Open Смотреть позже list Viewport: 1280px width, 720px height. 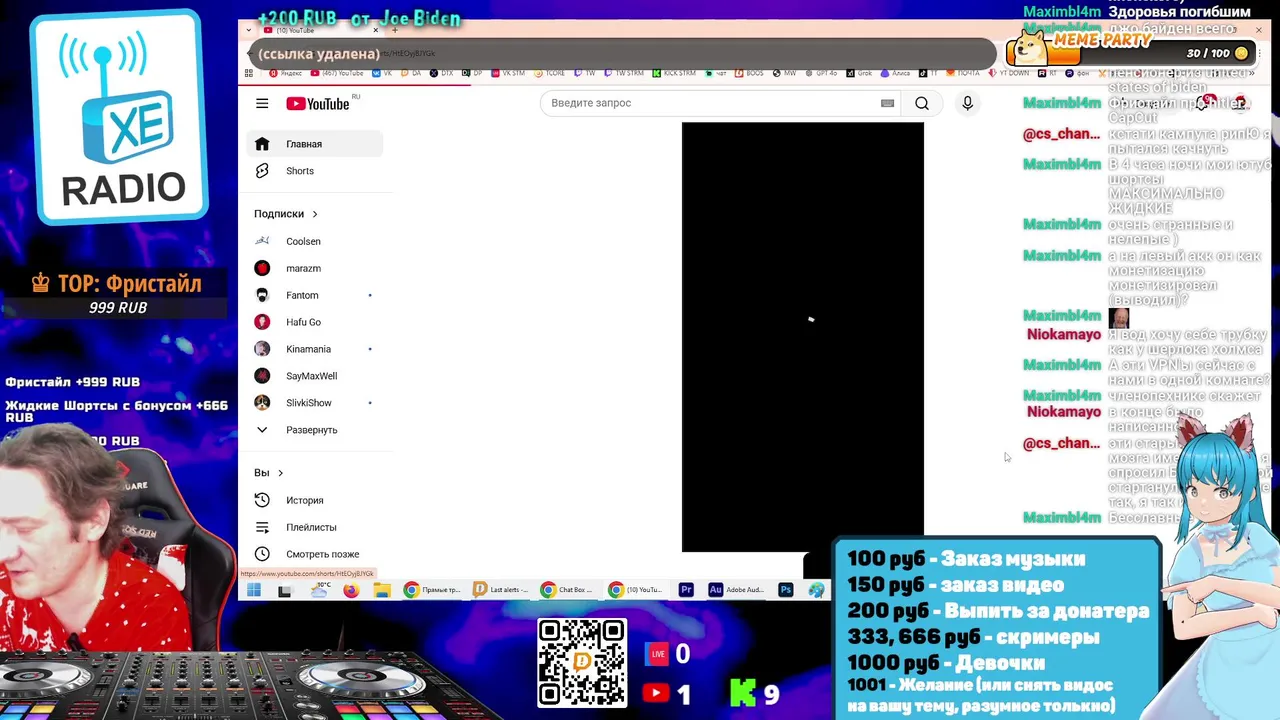tap(315, 554)
